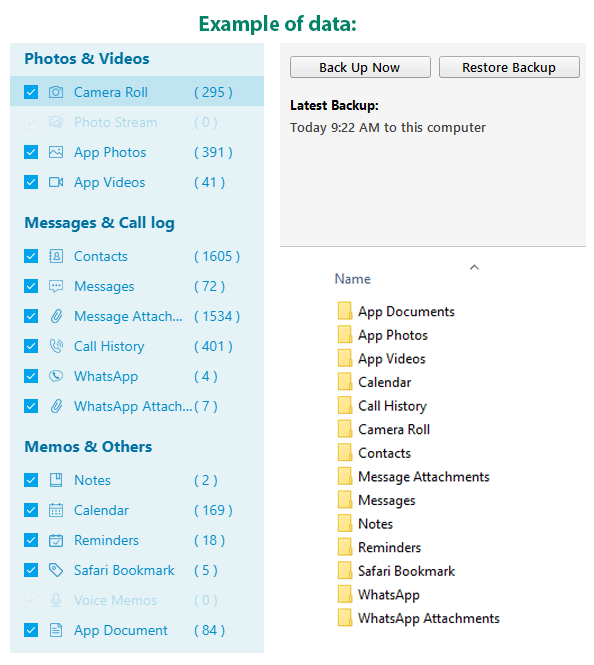Click the Safari Bookmark tag icon

56,570
